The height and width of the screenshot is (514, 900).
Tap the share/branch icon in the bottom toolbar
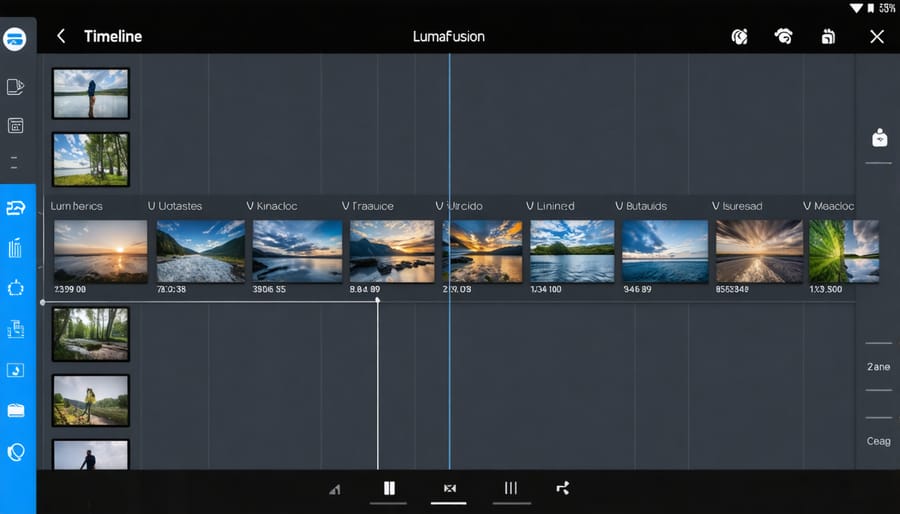click(x=562, y=488)
